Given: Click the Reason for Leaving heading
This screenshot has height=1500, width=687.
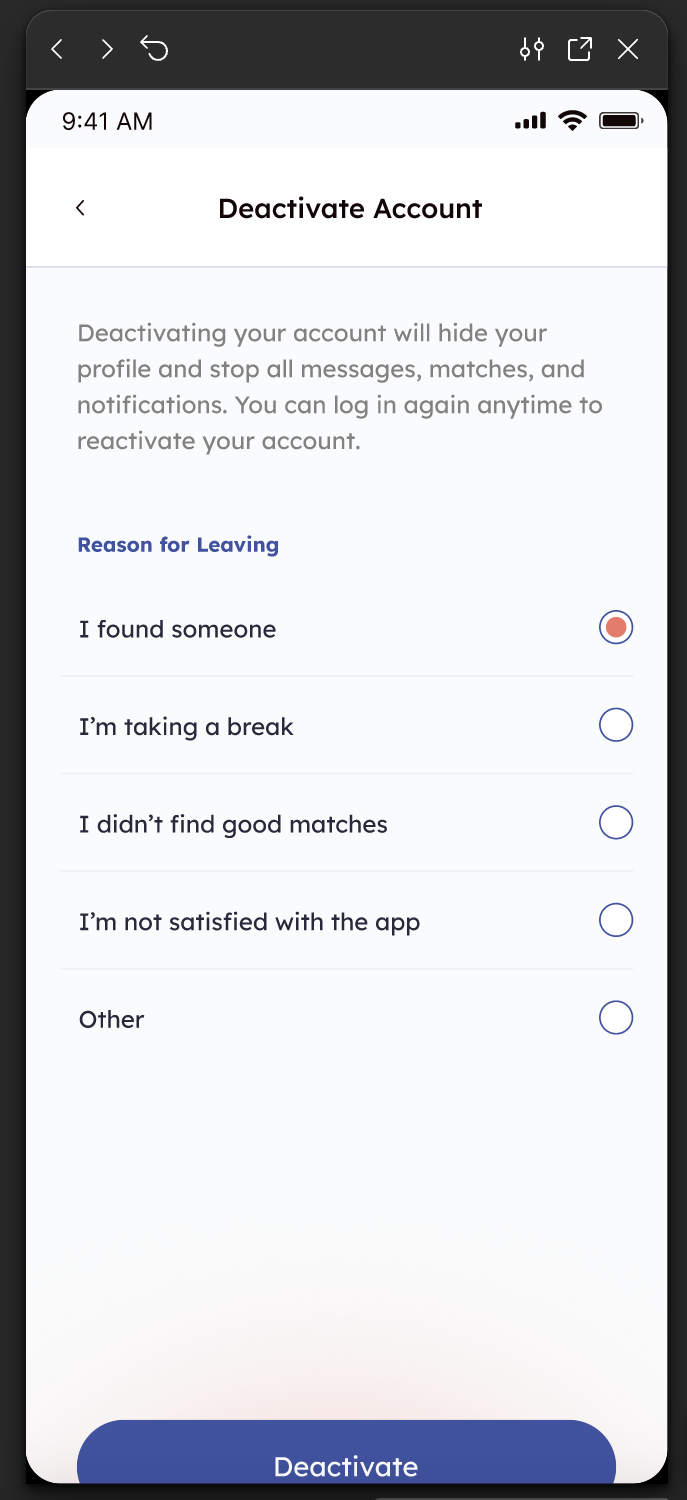Looking at the screenshot, I should pos(178,545).
